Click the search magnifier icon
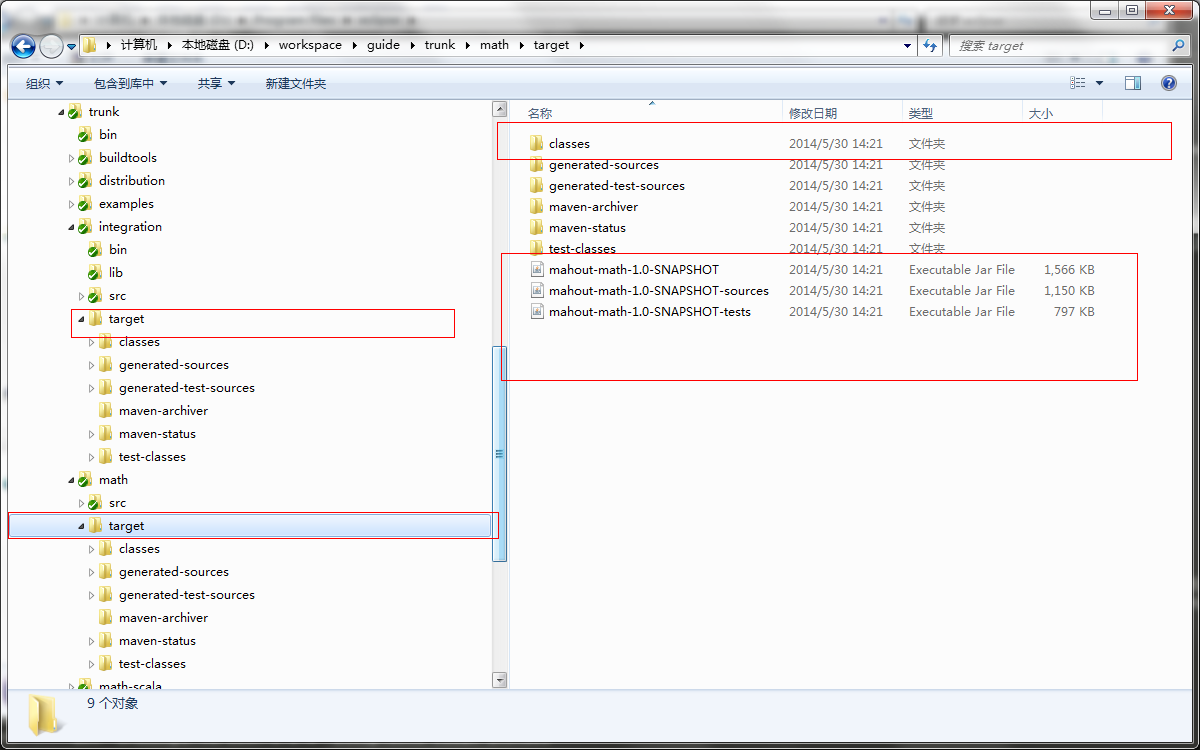1200x750 pixels. point(1178,46)
